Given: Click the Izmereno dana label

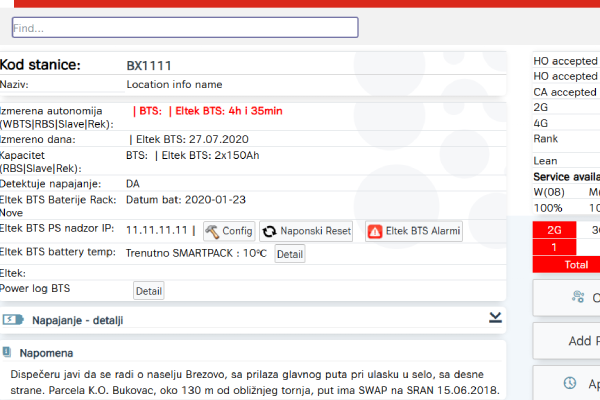Looking at the screenshot, I should 38,139.
